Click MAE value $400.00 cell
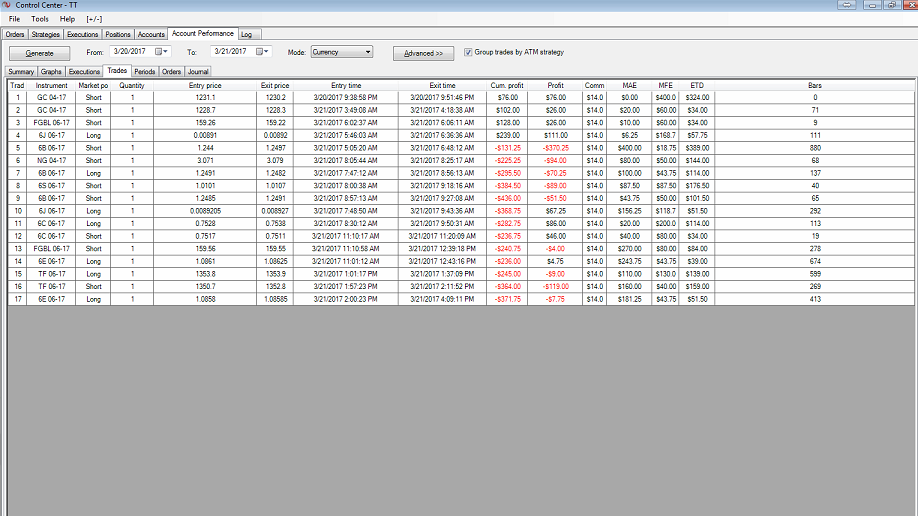Viewport: 918px width, 516px height. pos(629,148)
